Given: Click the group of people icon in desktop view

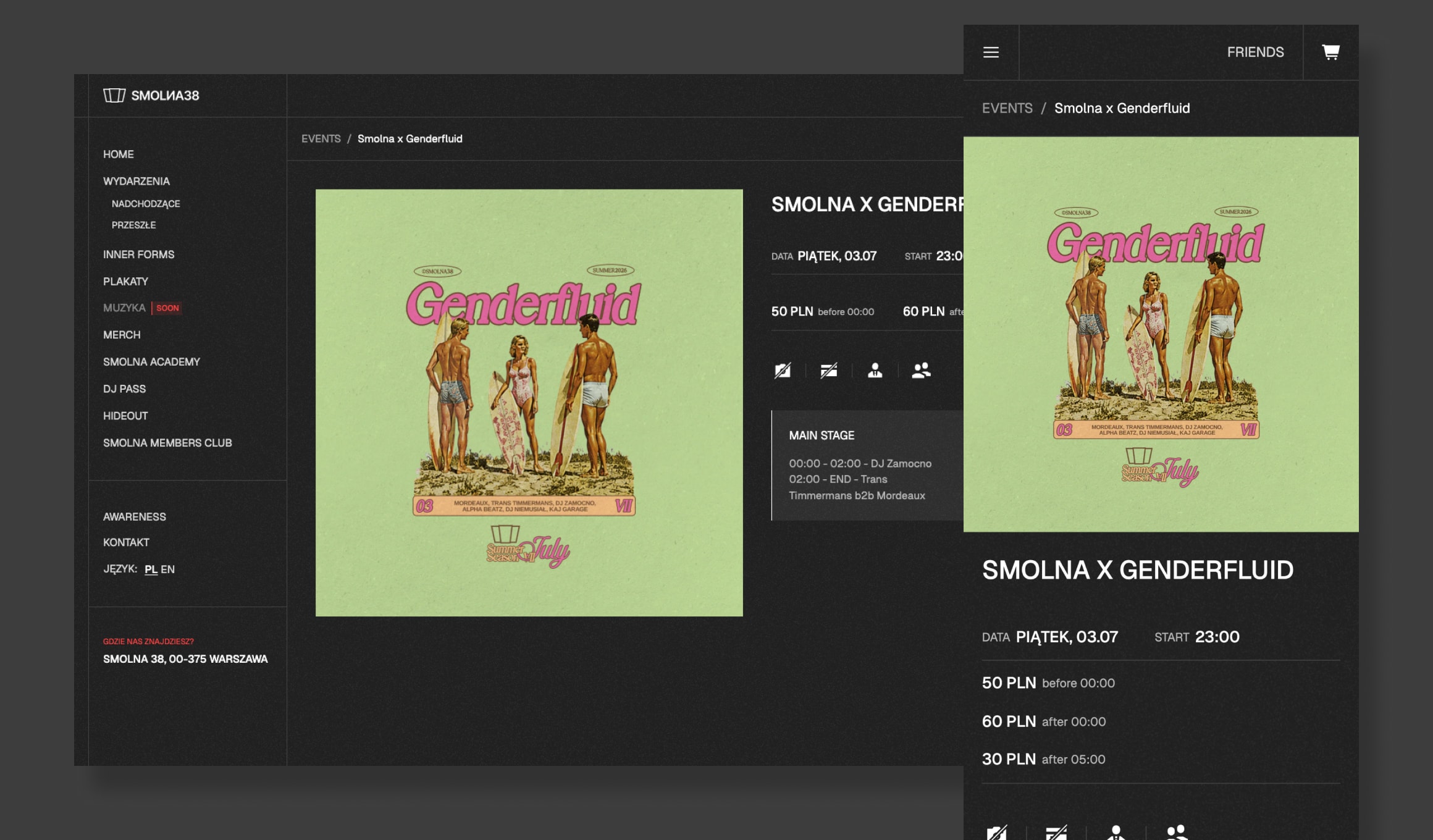Looking at the screenshot, I should tap(922, 370).
